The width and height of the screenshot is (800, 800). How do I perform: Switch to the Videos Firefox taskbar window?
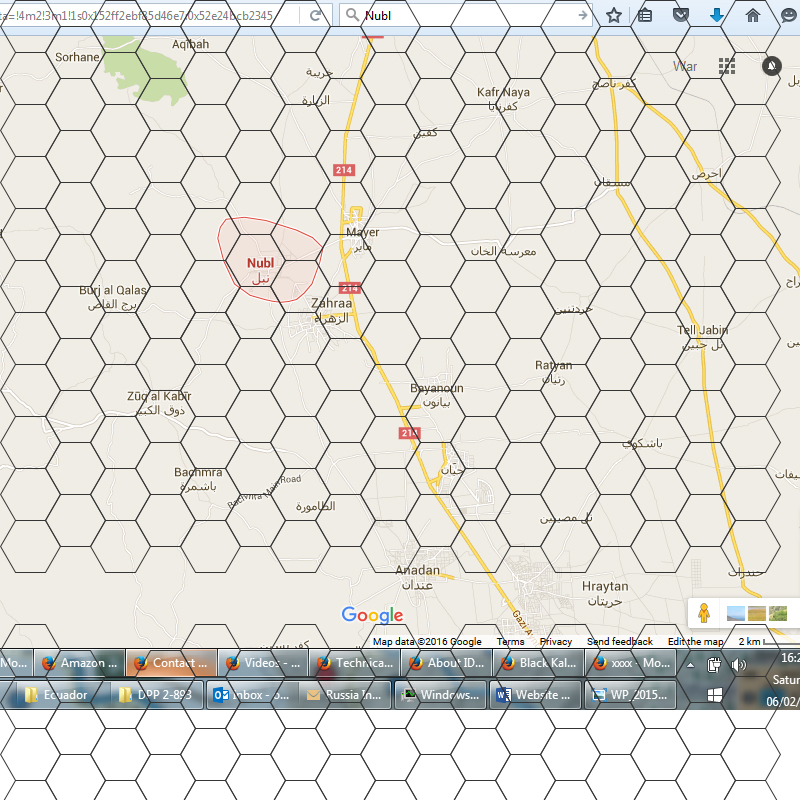(263, 663)
